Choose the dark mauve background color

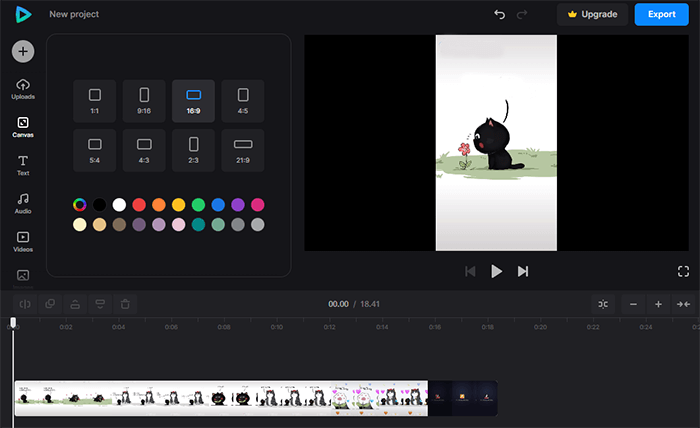coord(139,224)
